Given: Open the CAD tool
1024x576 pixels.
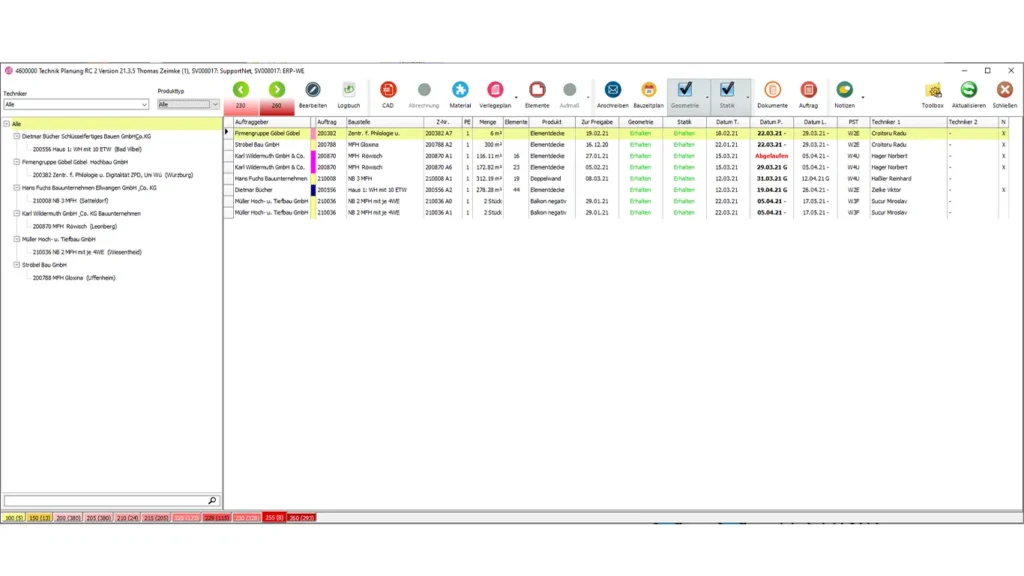Looking at the screenshot, I should (x=388, y=91).
